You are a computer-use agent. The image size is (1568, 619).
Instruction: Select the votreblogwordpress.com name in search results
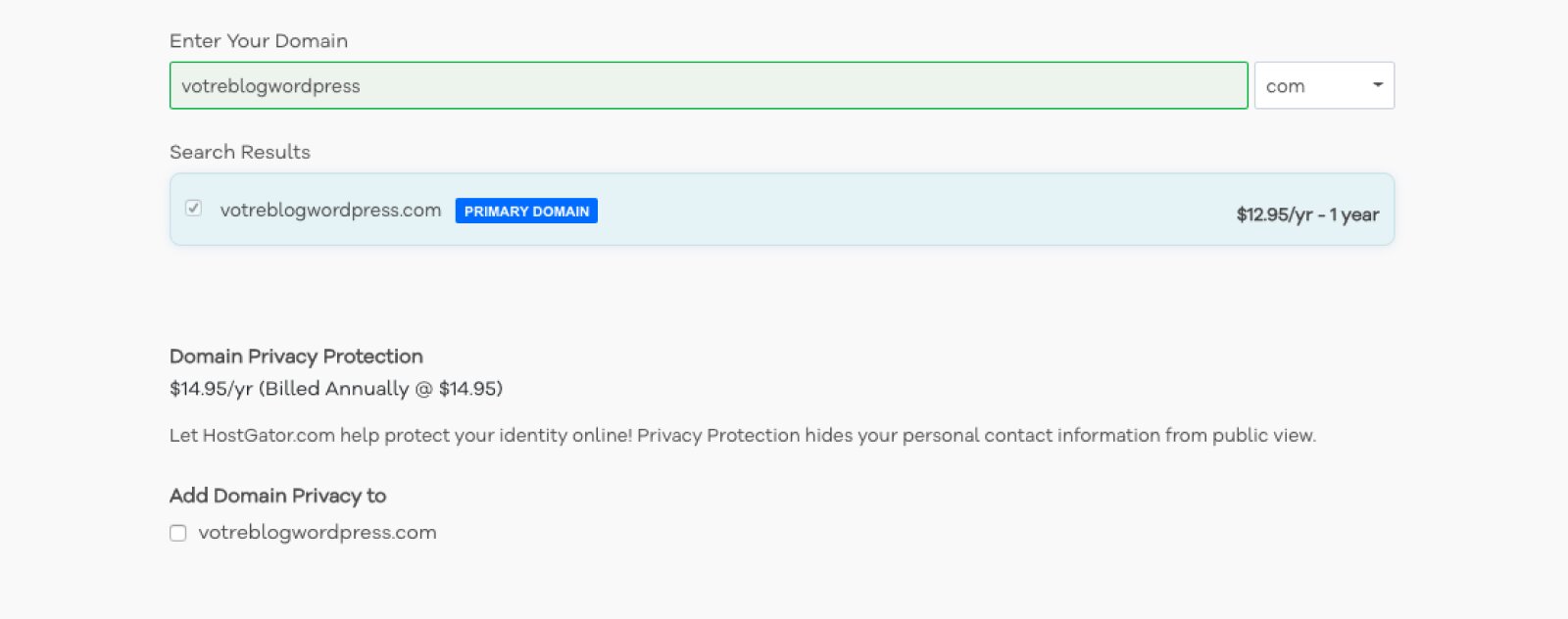pyautogui.click(x=330, y=210)
